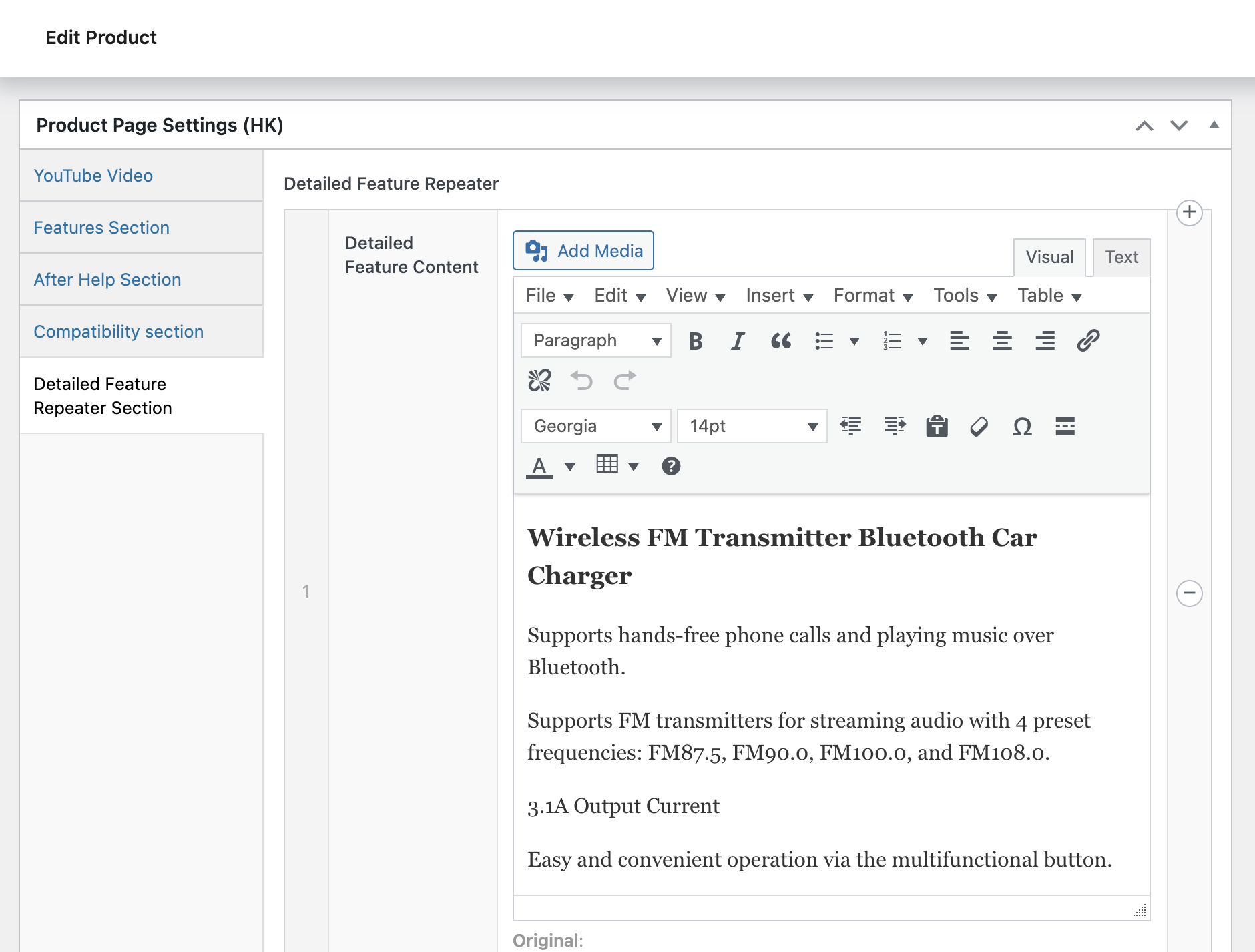Open the After Help Section tab
Viewport: 1255px width, 952px height.
(x=142, y=280)
